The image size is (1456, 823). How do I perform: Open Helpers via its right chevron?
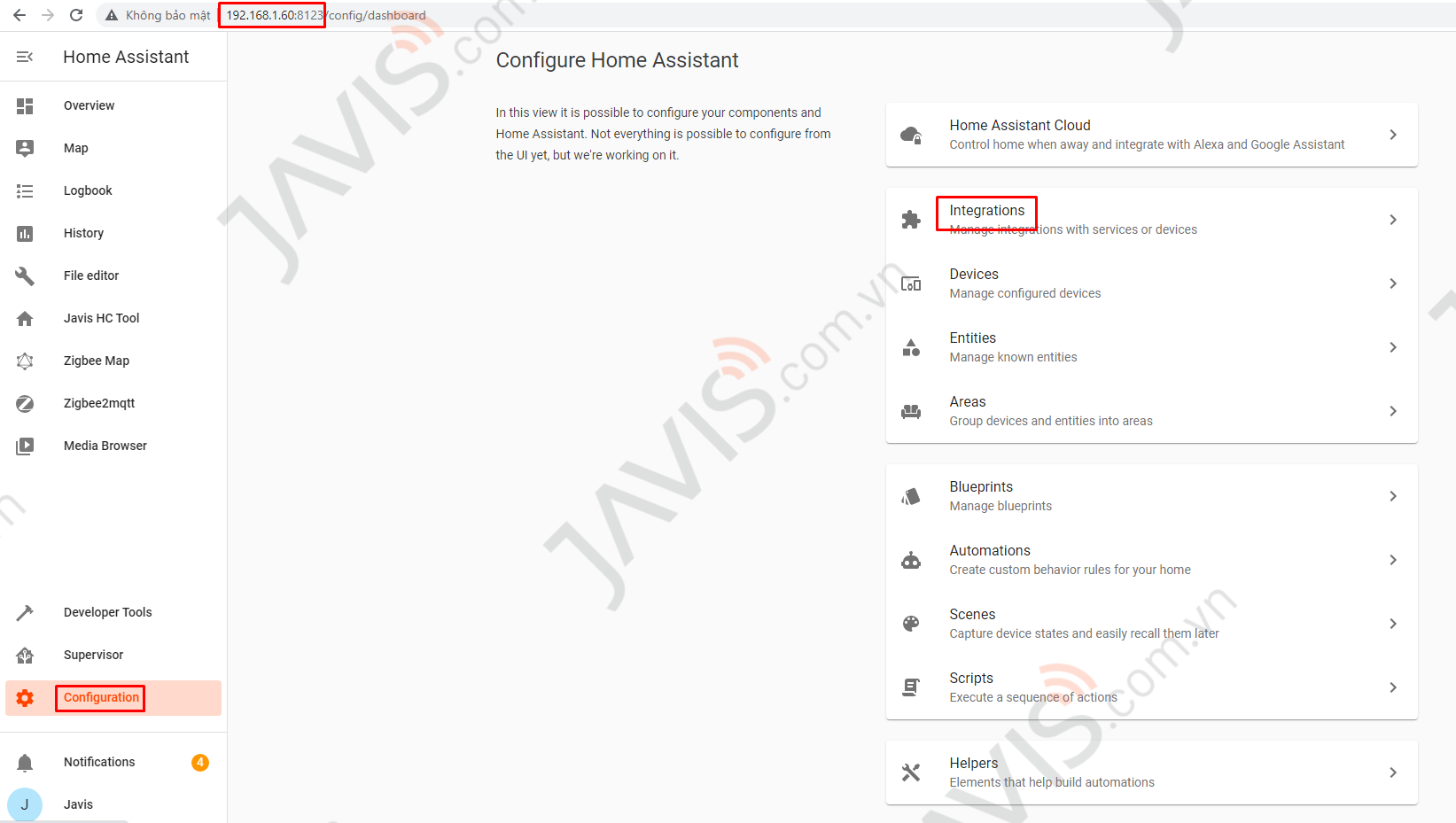(x=1393, y=773)
